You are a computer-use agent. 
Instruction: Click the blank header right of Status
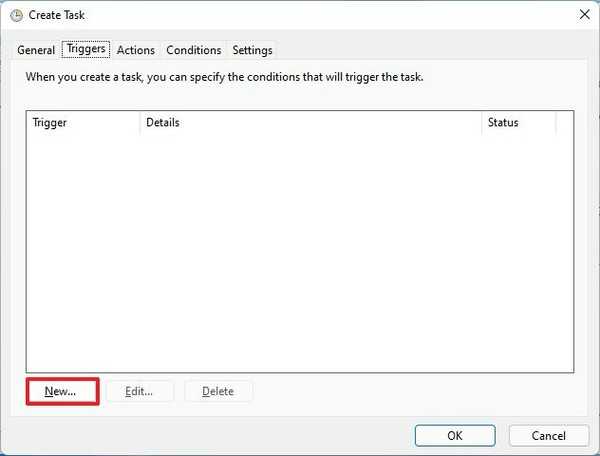click(564, 123)
